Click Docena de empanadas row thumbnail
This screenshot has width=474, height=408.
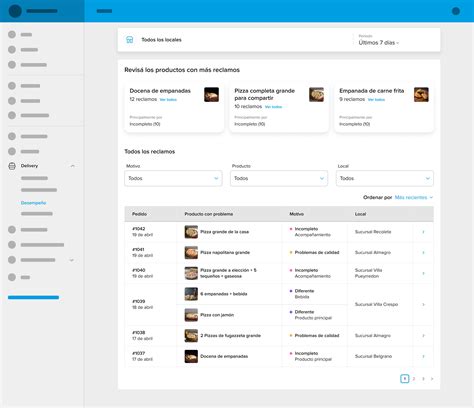click(191, 356)
